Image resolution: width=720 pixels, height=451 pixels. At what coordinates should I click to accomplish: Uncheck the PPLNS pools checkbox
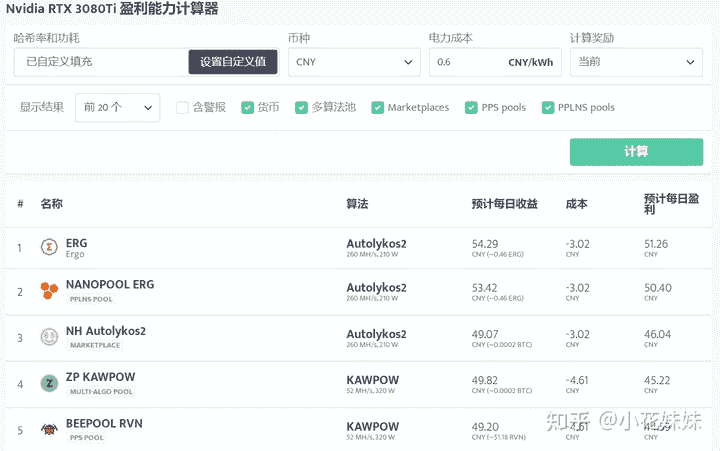click(547, 107)
